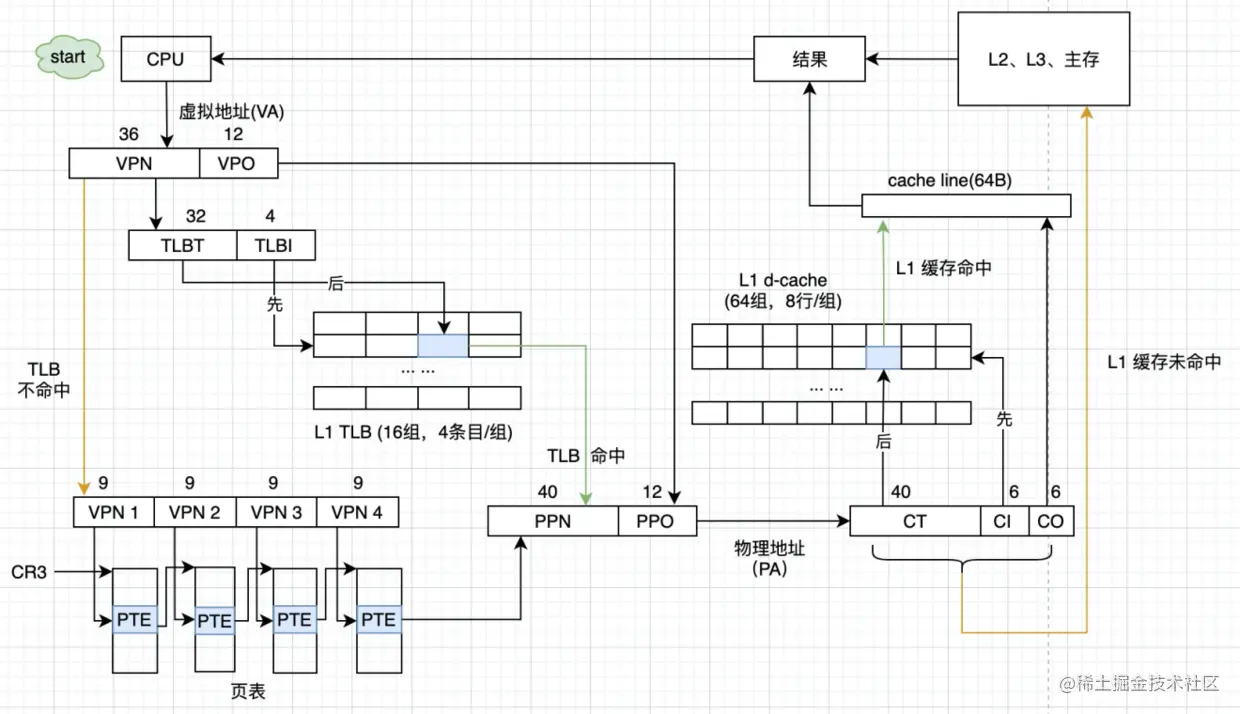The width and height of the screenshot is (1240, 714).
Task: Select the 结果 box
Action: pyautogui.click(x=810, y=59)
